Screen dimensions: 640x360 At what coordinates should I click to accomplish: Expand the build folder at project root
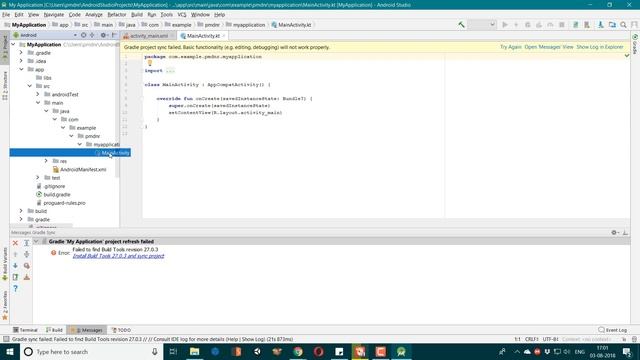(x=21, y=211)
